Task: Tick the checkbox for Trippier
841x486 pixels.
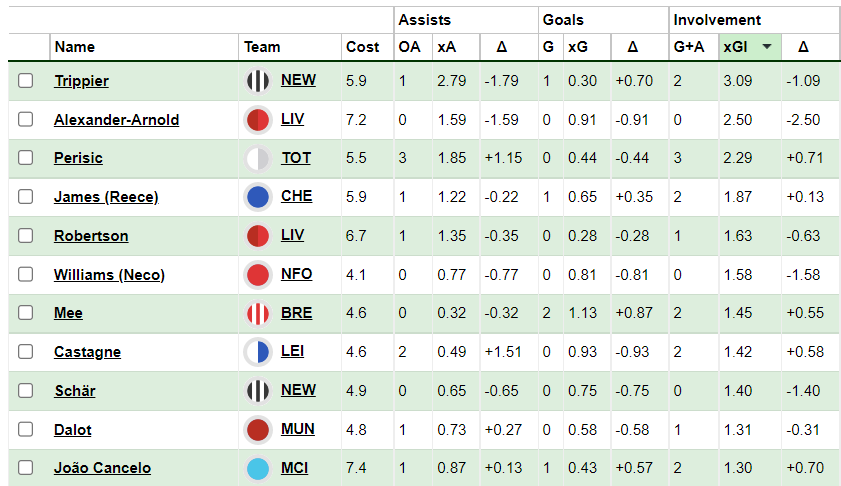Action: 25,80
